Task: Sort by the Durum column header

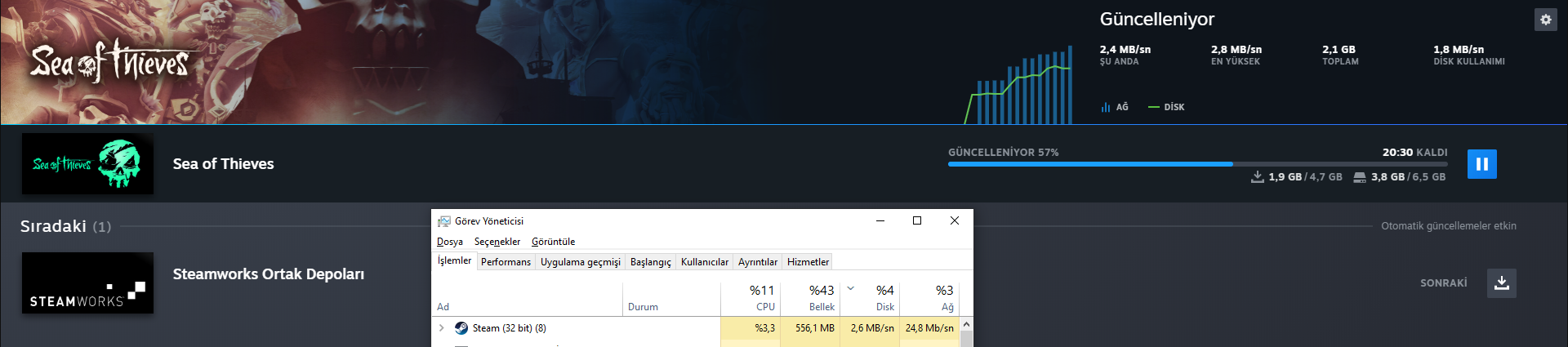Action: (671, 299)
